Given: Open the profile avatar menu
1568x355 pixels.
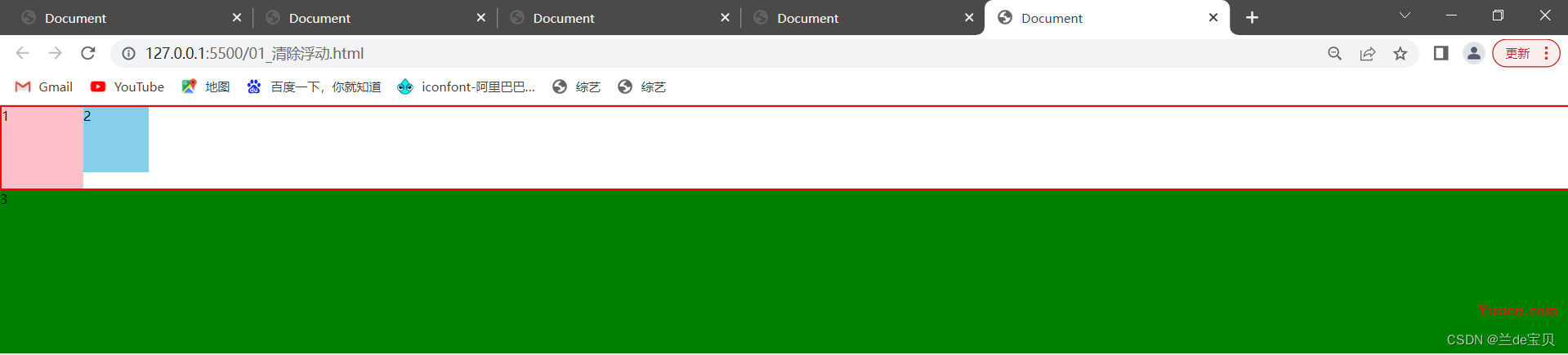Looking at the screenshot, I should [1473, 53].
